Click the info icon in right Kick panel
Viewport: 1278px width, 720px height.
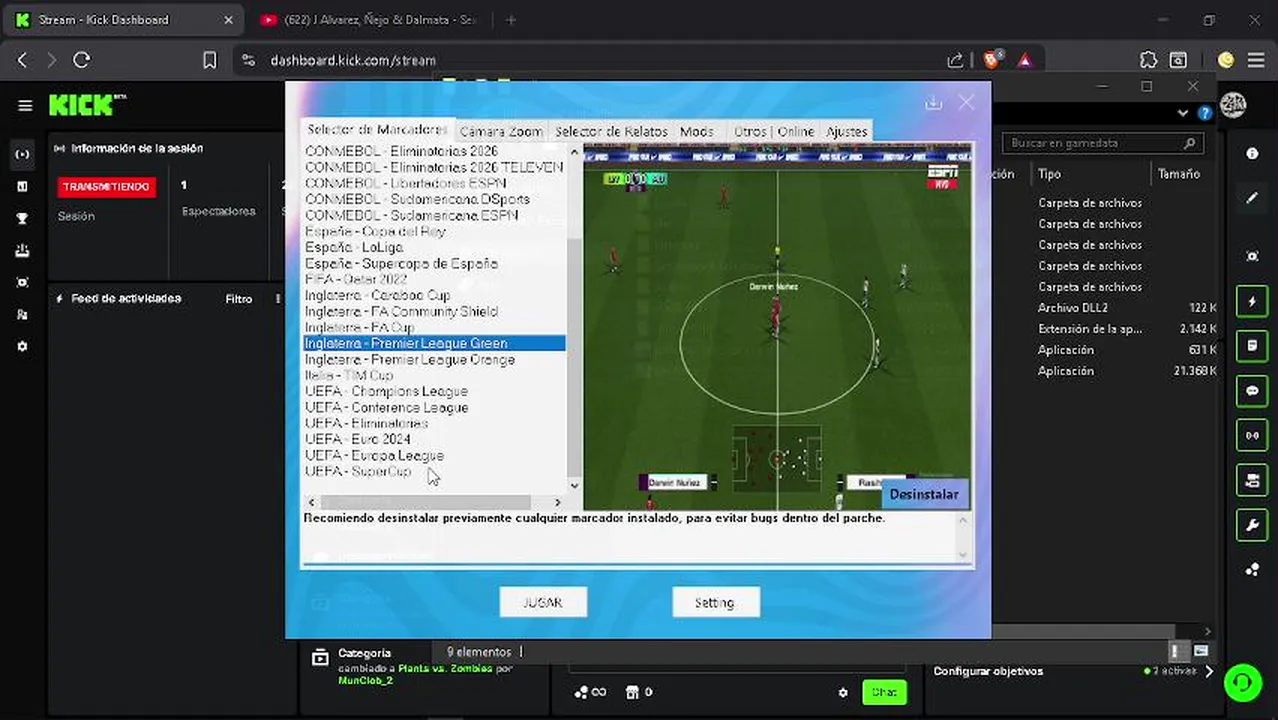1252,153
